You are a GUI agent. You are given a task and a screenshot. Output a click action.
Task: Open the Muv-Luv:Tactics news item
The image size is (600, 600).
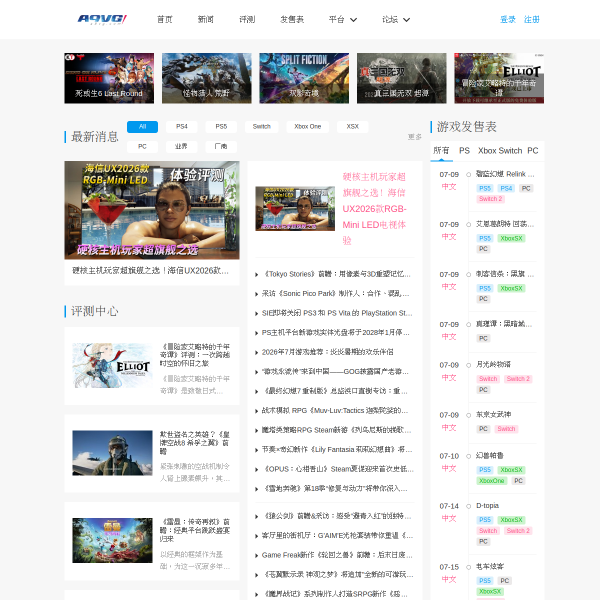(x=335, y=411)
